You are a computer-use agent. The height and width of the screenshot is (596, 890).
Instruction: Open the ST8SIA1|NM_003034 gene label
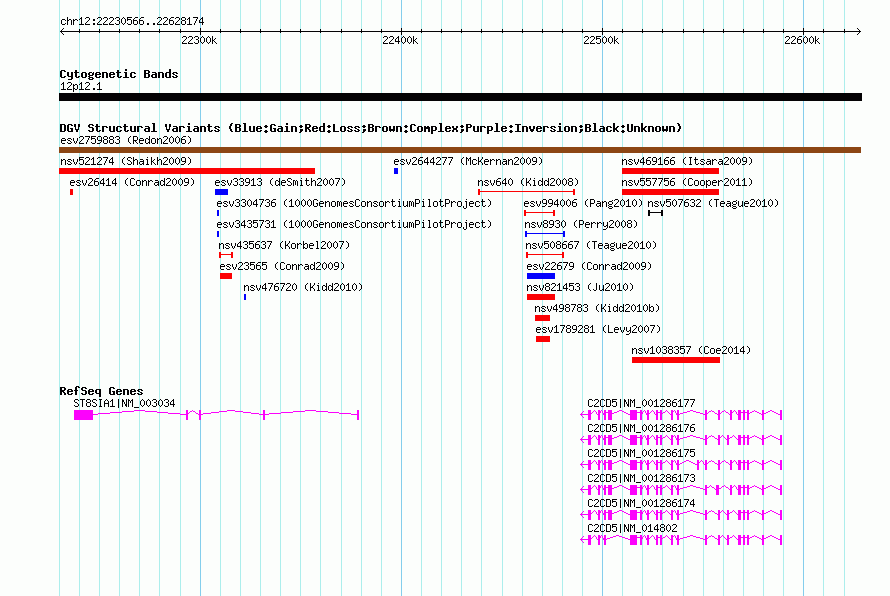pos(124,404)
